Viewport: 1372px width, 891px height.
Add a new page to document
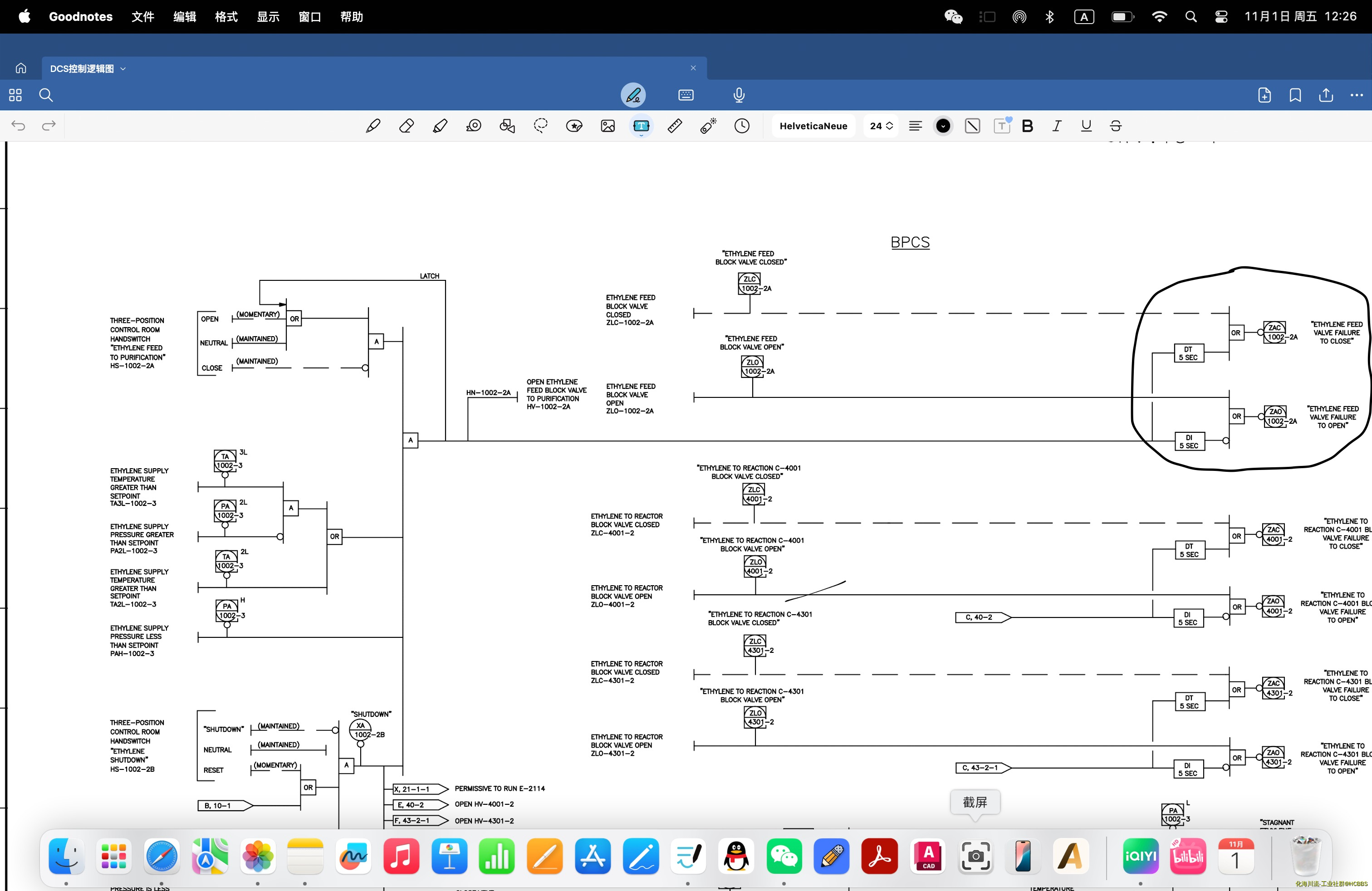pyautogui.click(x=1265, y=95)
